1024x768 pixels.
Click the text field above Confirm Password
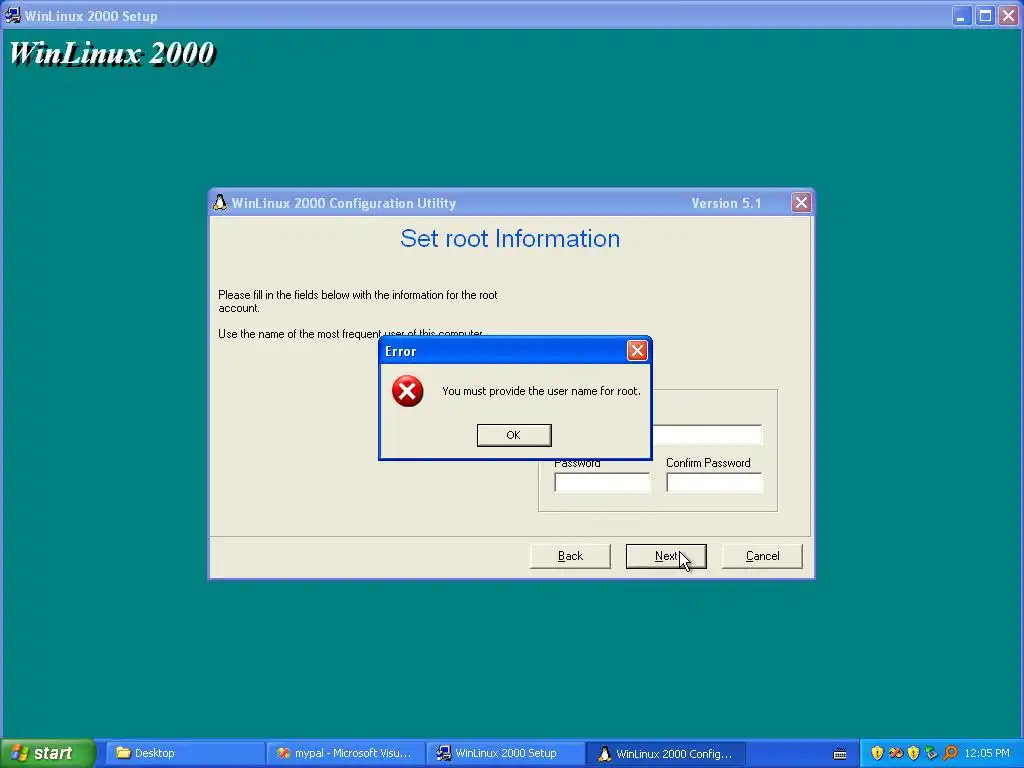(x=707, y=434)
